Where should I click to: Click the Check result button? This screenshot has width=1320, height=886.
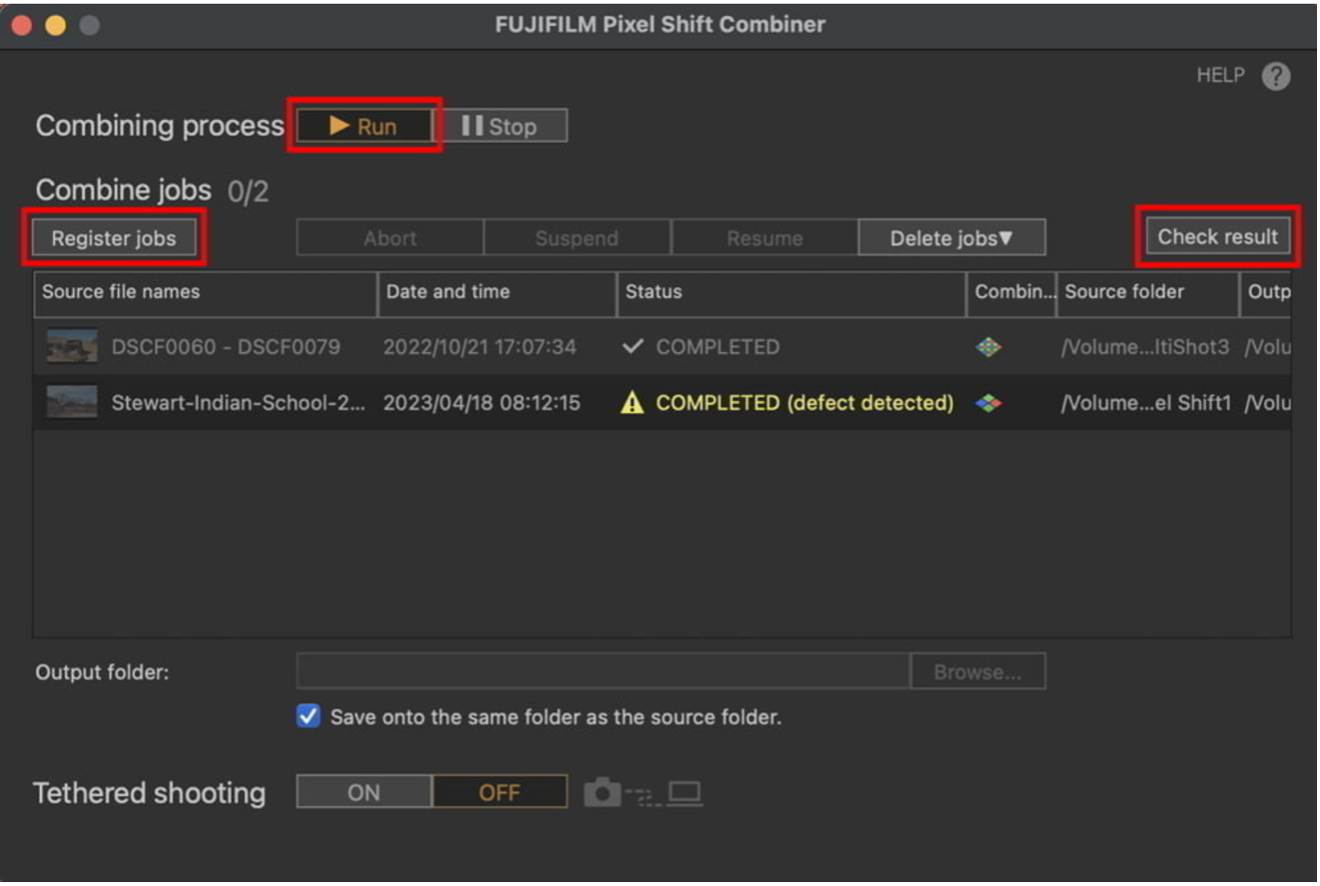tap(1218, 236)
